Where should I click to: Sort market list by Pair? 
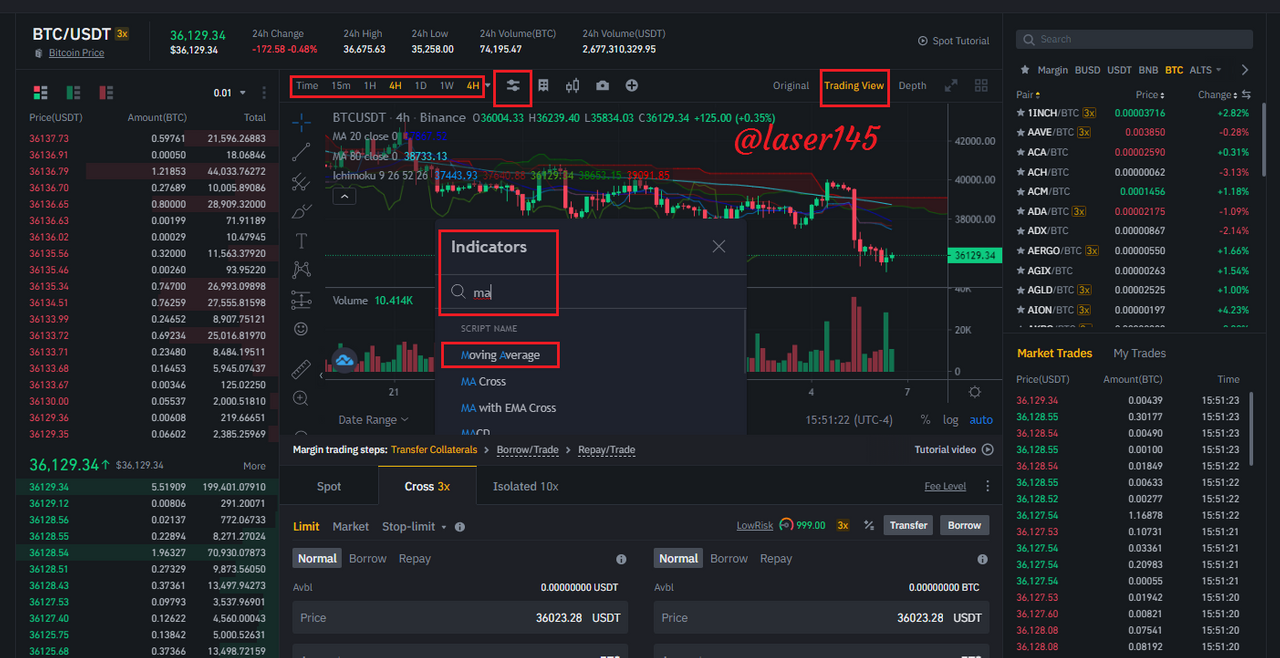tap(1027, 95)
